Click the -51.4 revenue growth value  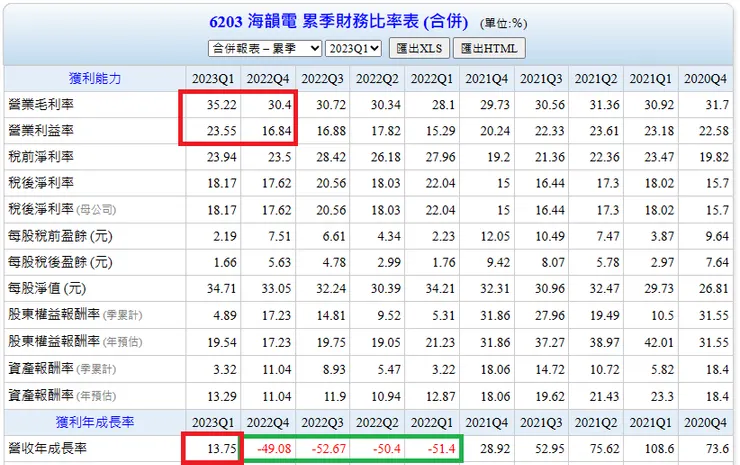[441, 448]
